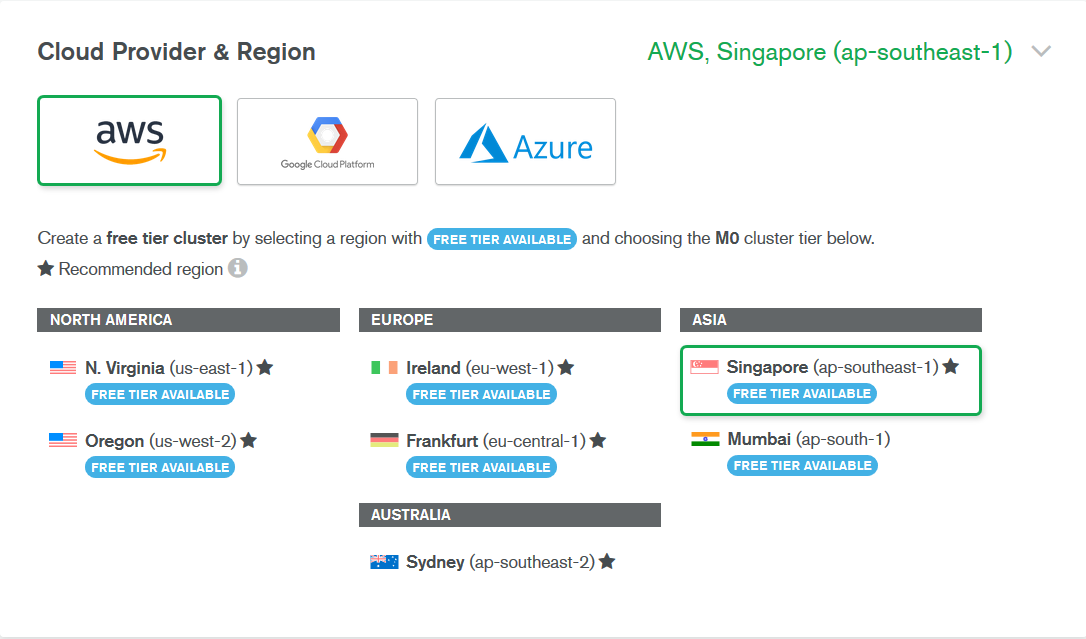The width and height of the screenshot is (1086, 639).
Task: Click the AUSTRALIA header
Action: pyautogui.click(x=510, y=515)
